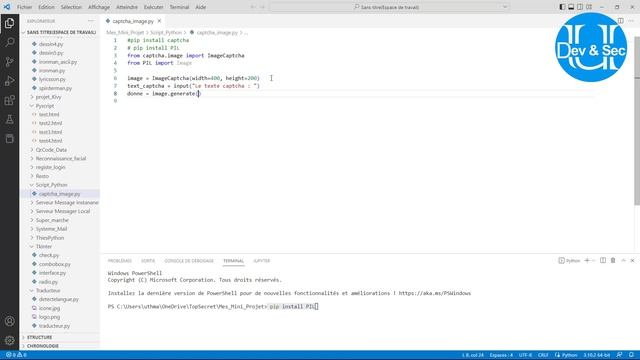Open combobox.py in explorer
640x360 pixels.
pyautogui.click(x=55, y=264)
